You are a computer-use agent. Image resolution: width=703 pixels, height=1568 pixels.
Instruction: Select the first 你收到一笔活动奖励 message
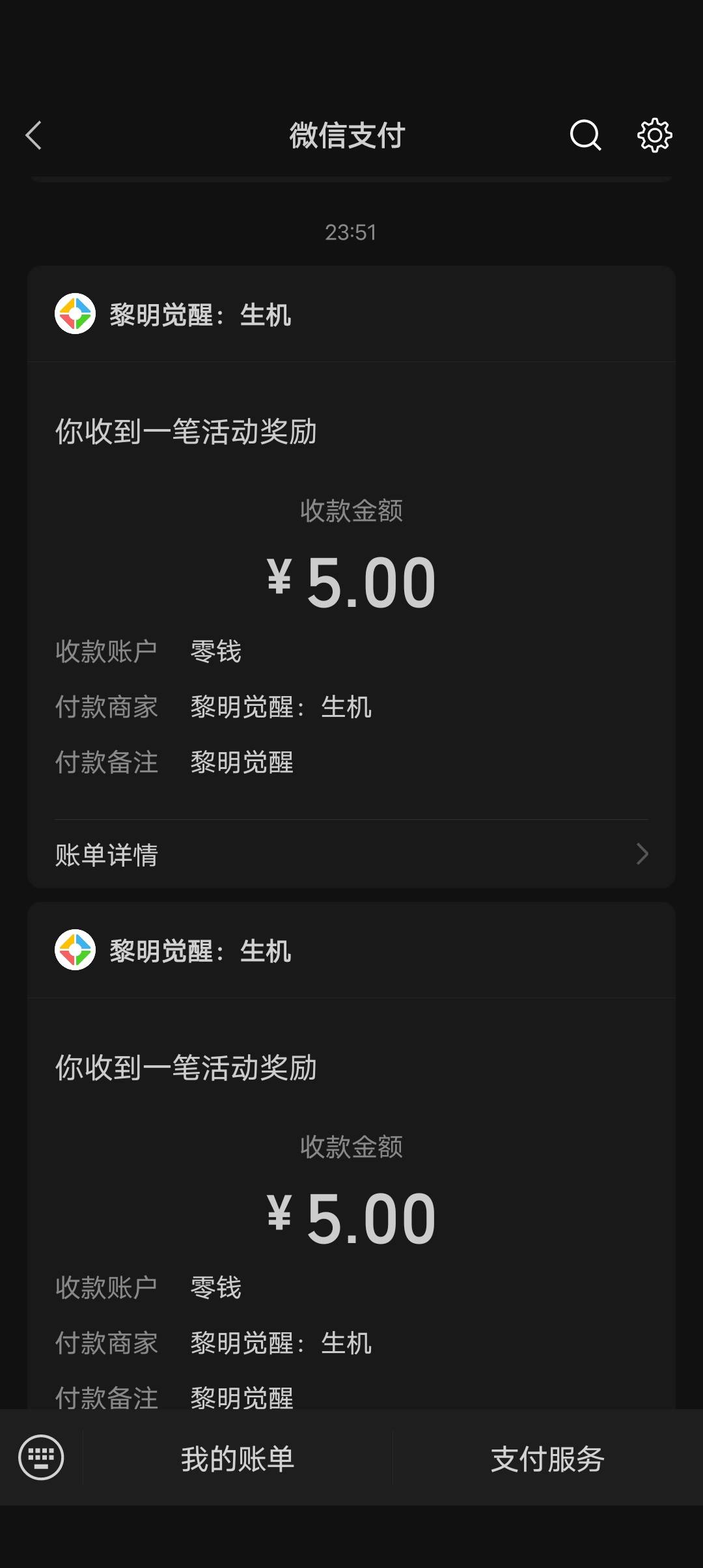(x=186, y=431)
